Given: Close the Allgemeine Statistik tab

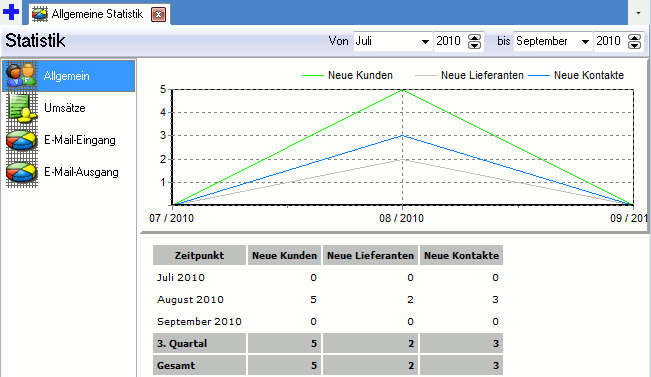Looking at the screenshot, I should coord(158,15).
